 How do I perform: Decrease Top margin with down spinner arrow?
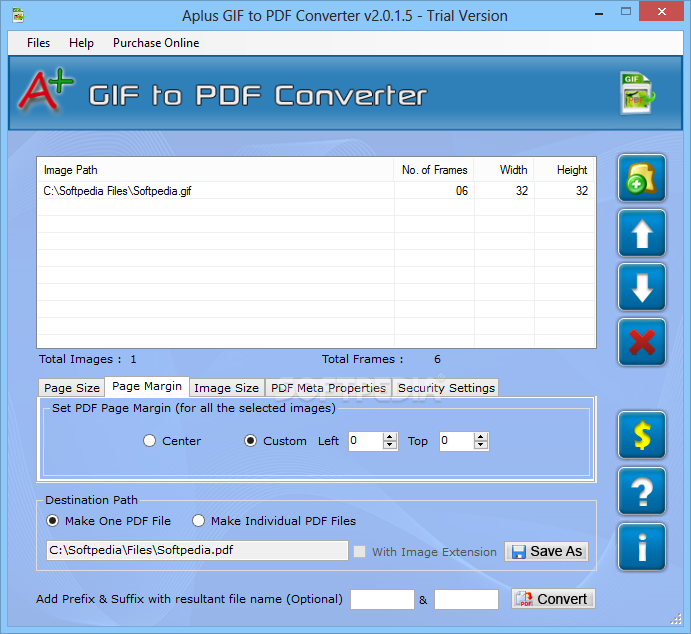481,445
